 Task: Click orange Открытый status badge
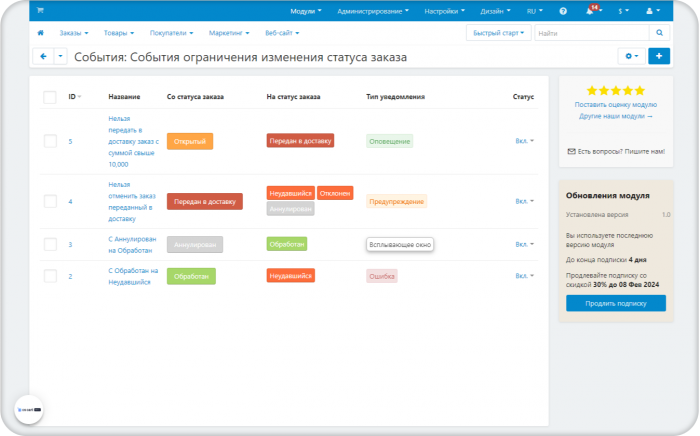[x=190, y=141]
